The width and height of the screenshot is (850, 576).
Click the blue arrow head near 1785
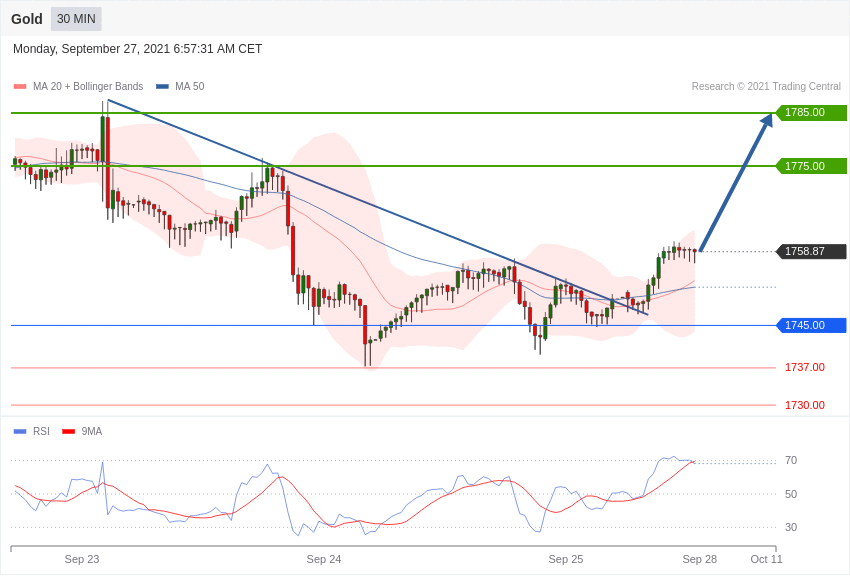[x=767, y=120]
